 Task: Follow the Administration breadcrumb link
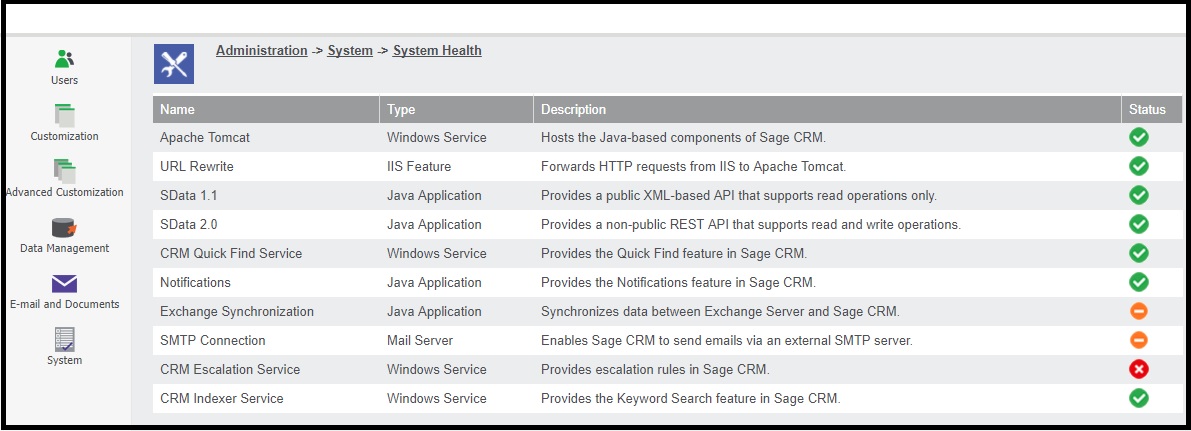[261, 50]
